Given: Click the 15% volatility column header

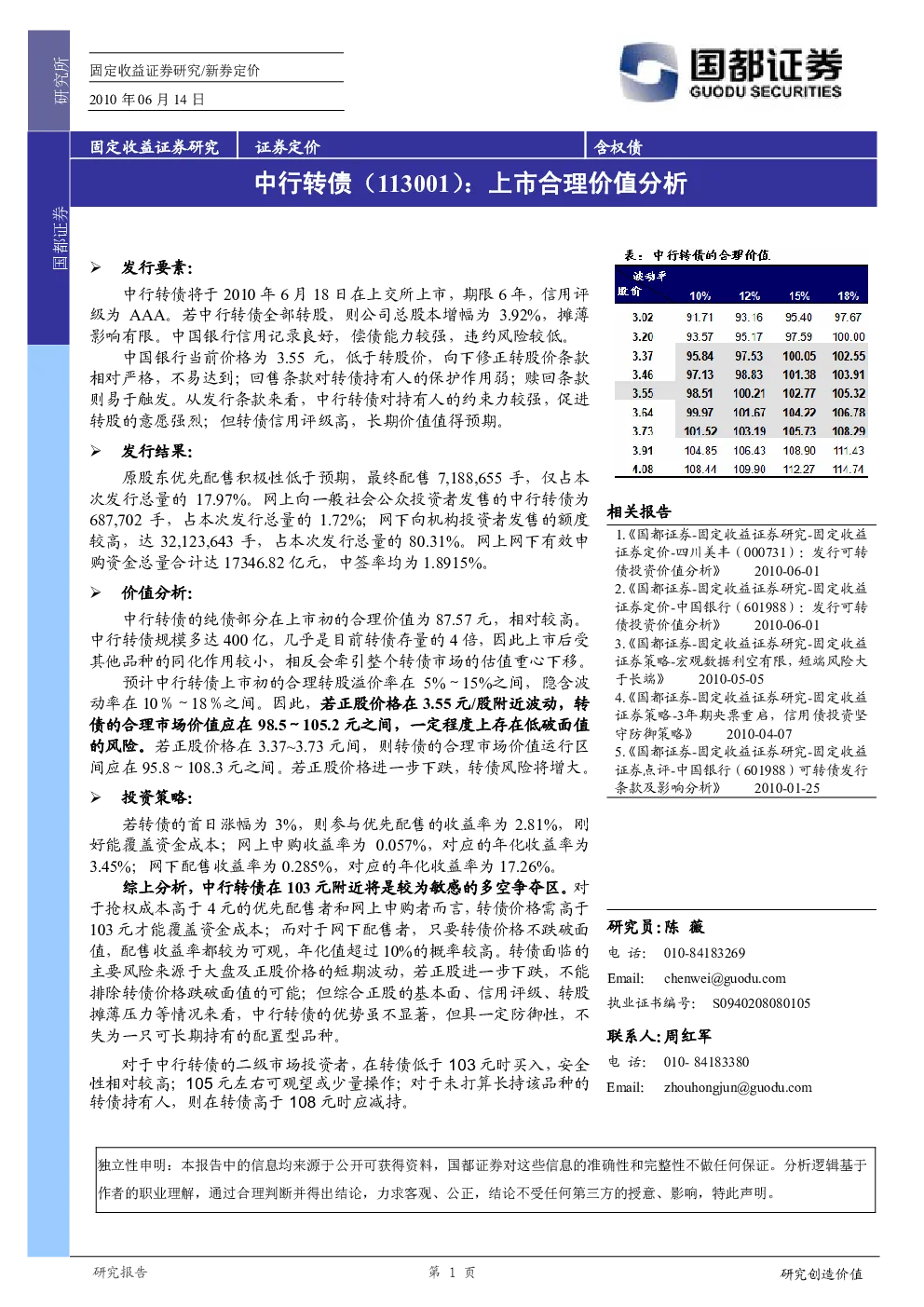Looking at the screenshot, I should (x=799, y=295).
